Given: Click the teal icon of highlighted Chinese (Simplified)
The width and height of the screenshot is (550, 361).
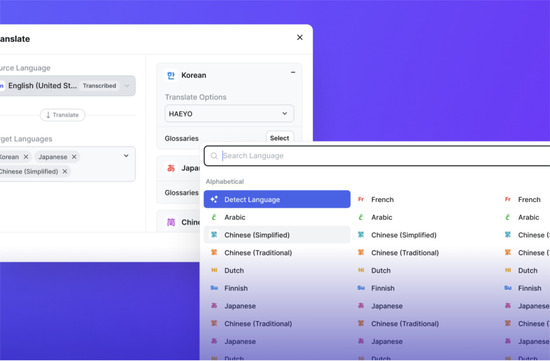Looking at the screenshot, I should click(214, 235).
